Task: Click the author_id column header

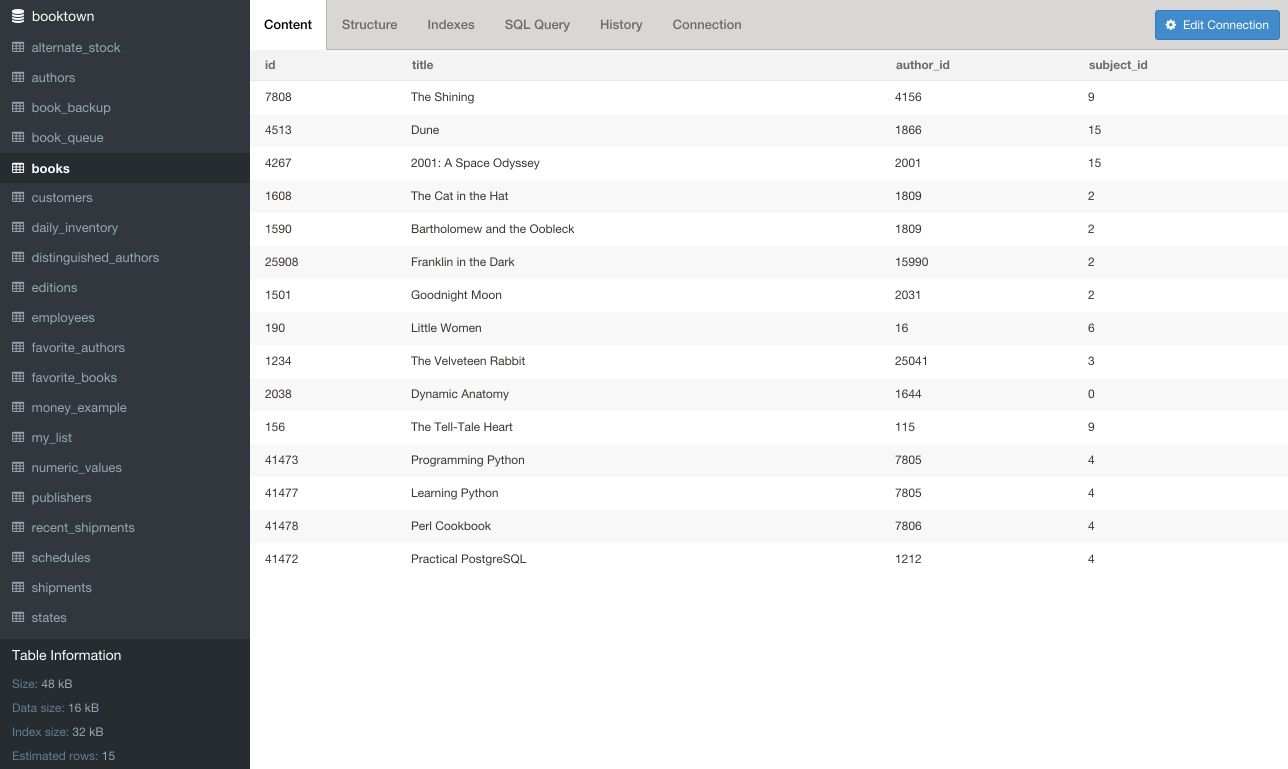Action: coord(922,65)
